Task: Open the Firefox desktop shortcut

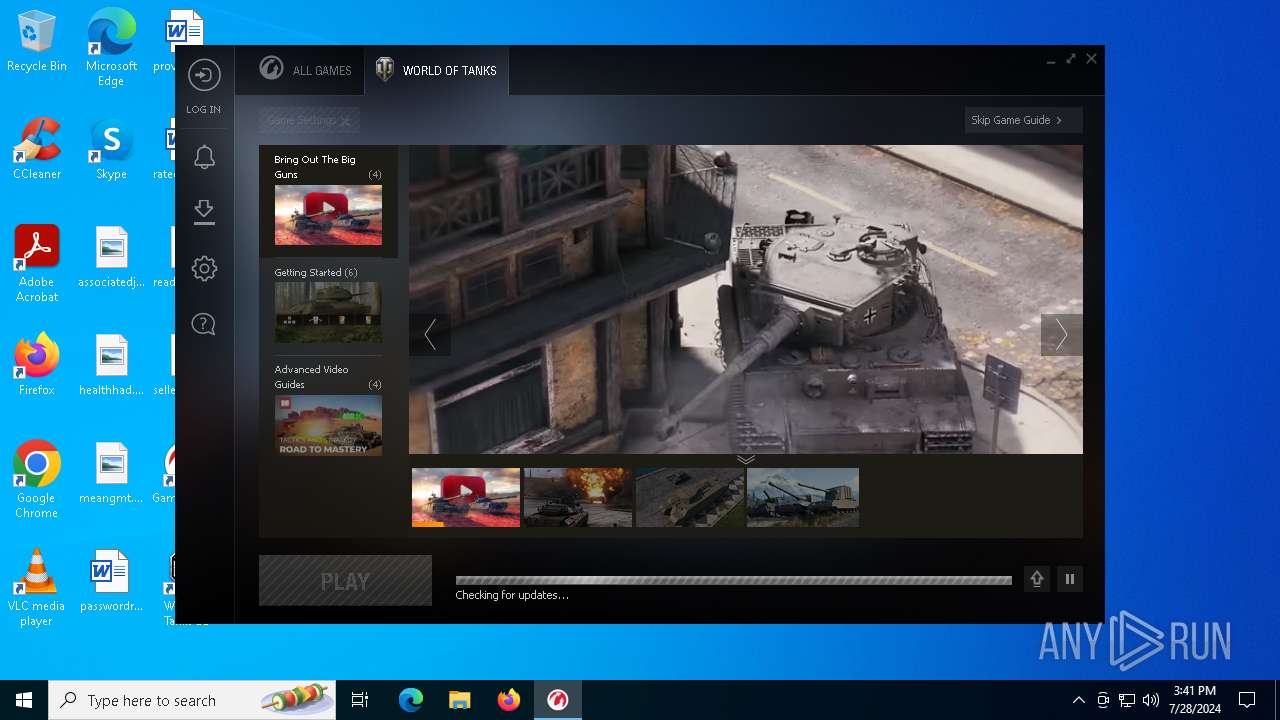Action: tap(37, 365)
